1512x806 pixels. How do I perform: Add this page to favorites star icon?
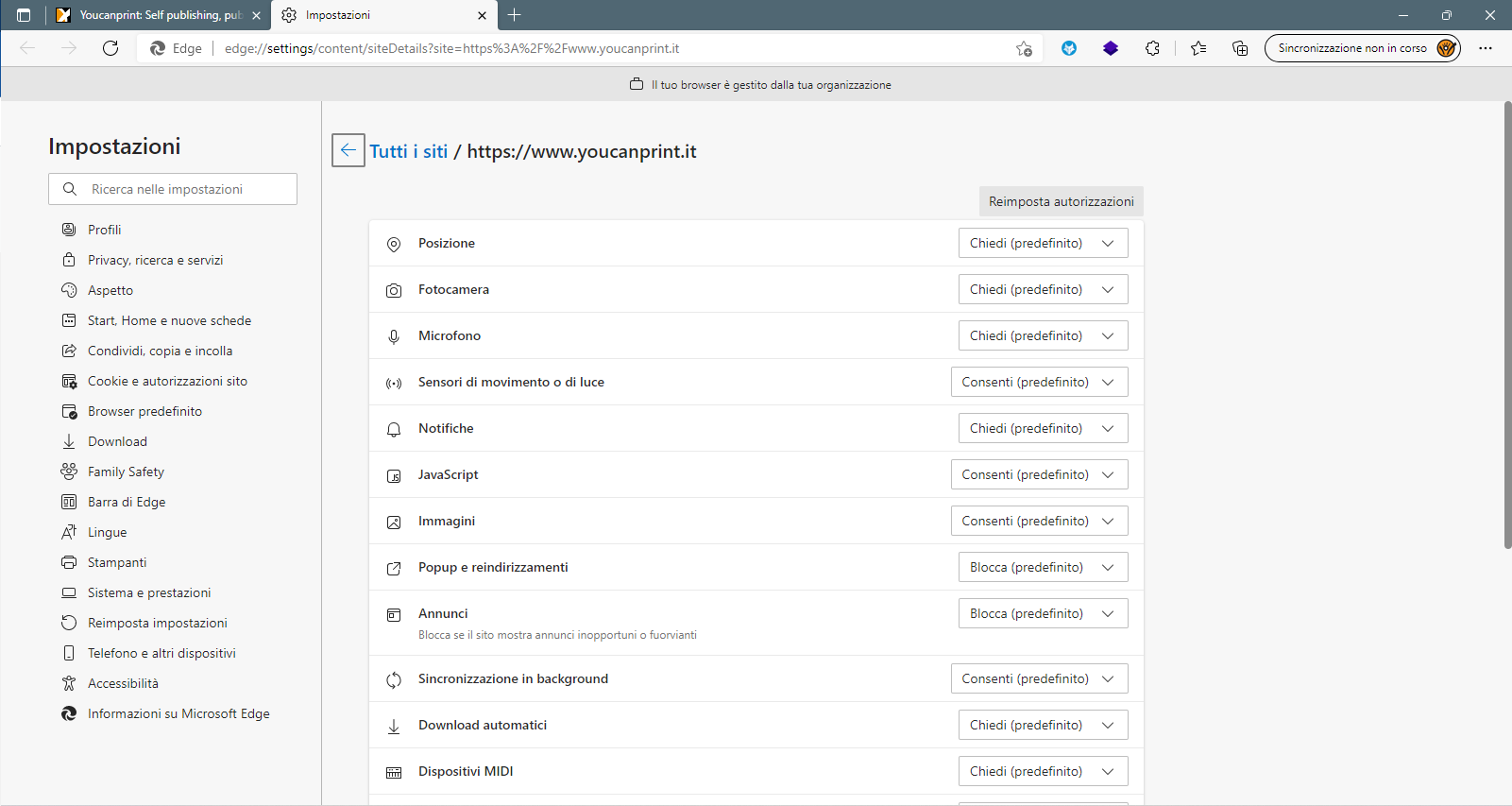[1024, 48]
